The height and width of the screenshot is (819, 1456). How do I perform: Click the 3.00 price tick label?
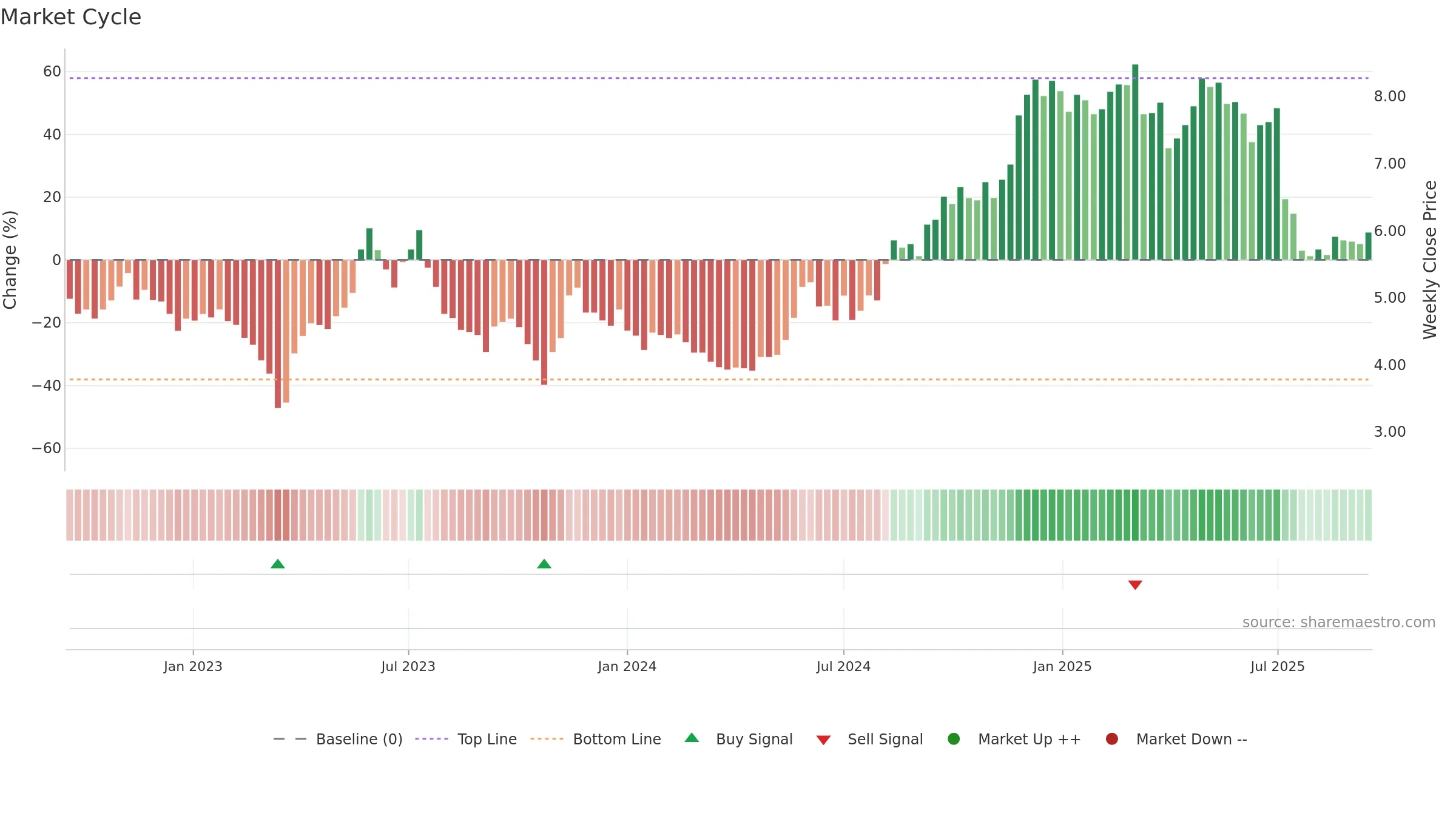[1390, 432]
